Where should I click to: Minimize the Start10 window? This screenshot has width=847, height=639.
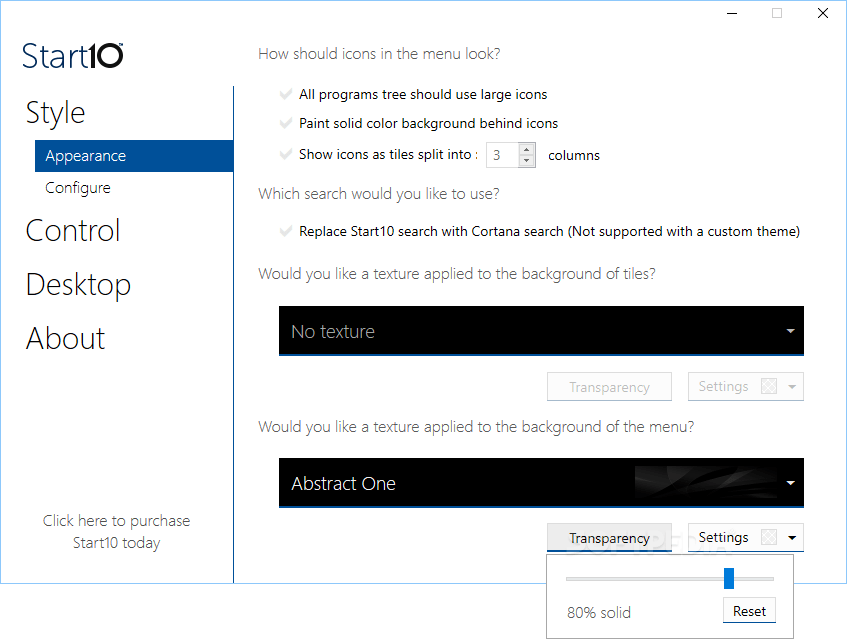[x=732, y=13]
